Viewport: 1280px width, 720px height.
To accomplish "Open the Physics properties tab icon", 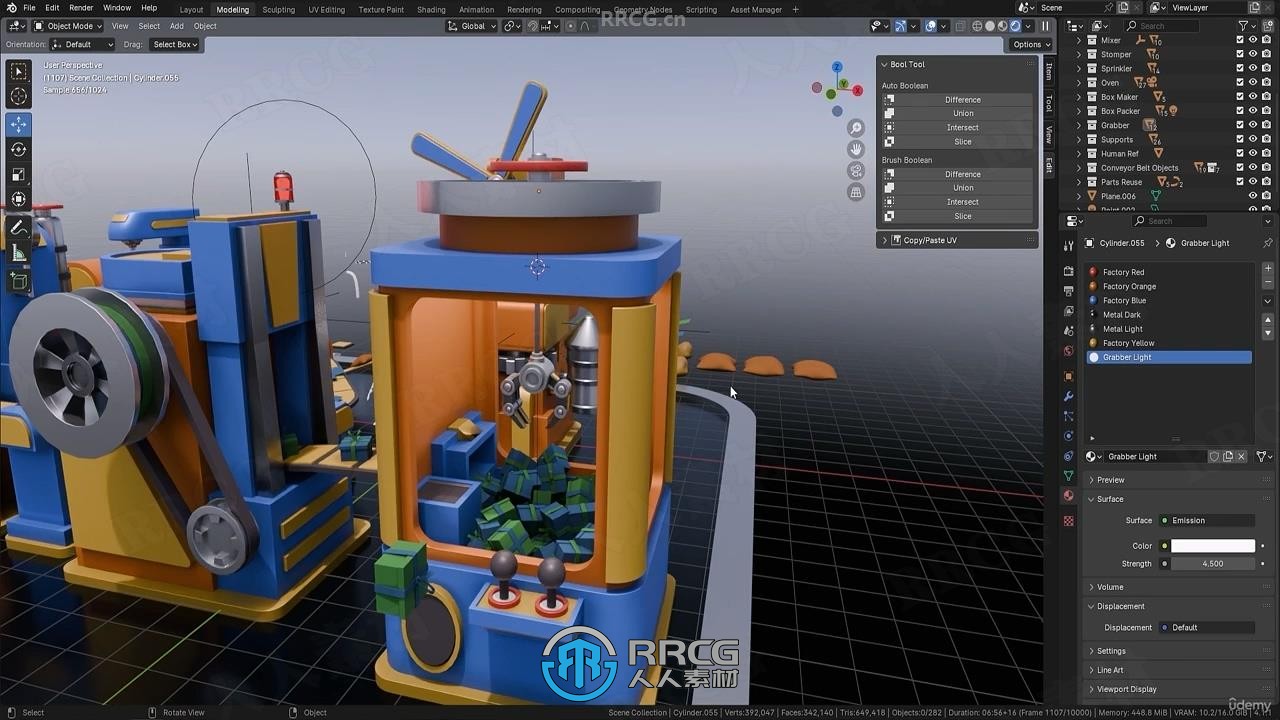I will 1068,436.
